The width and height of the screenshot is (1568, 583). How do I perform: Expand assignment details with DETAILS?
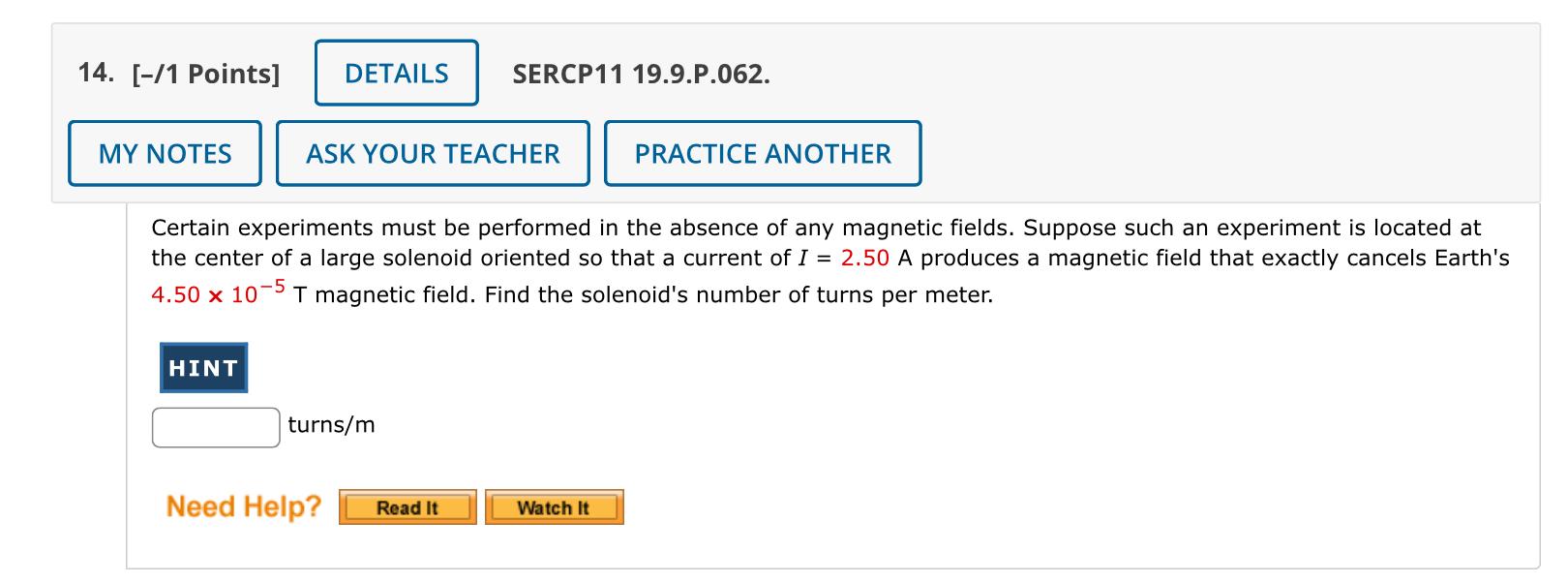click(x=395, y=73)
